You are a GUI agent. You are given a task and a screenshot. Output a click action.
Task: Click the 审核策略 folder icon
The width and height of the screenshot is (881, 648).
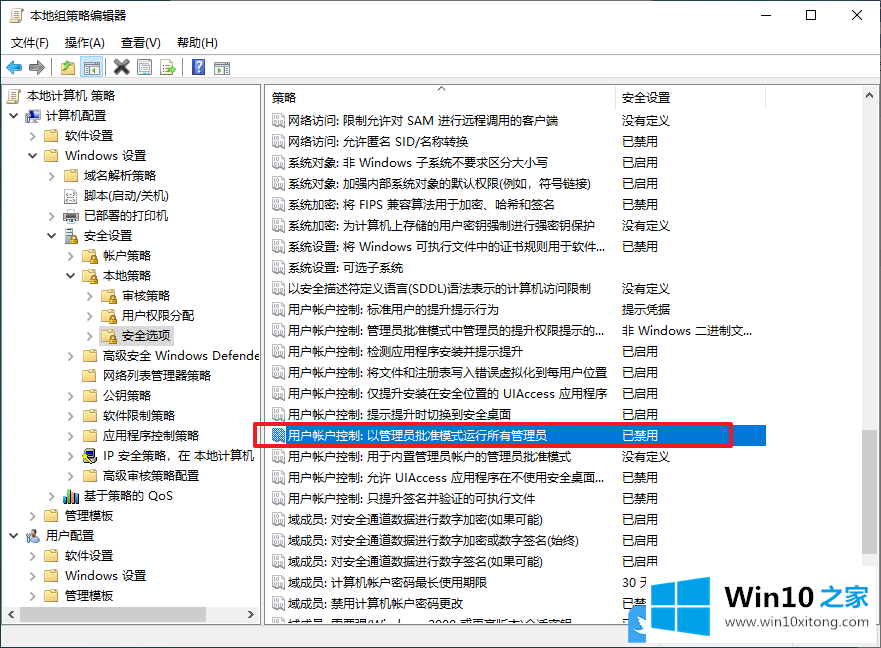pyautogui.click(x=109, y=296)
